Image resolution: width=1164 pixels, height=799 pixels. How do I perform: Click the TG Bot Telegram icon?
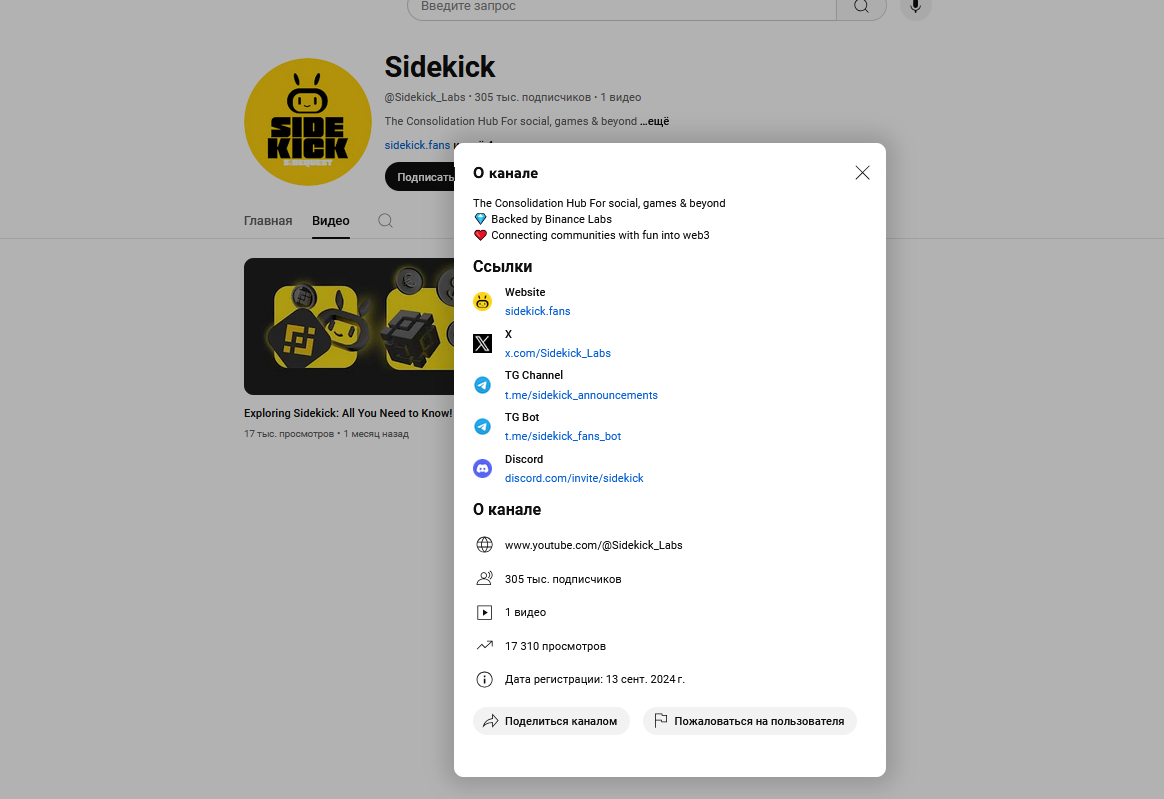(483, 426)
